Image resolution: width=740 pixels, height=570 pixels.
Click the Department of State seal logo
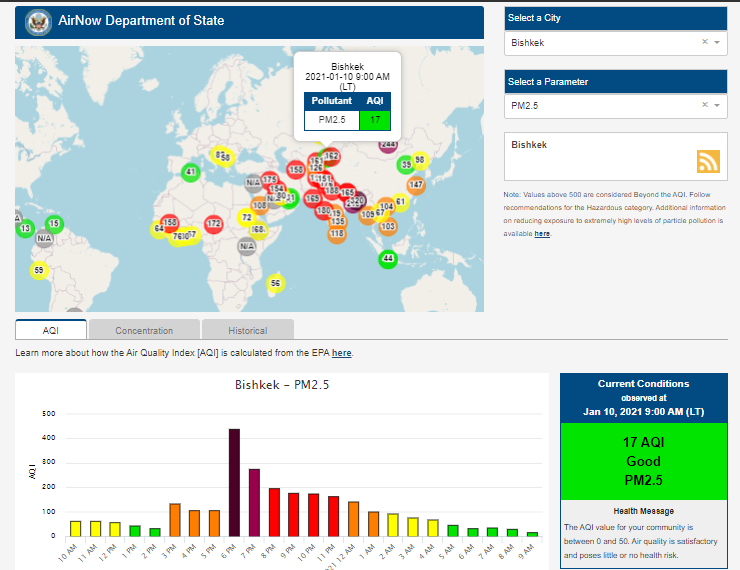(38, 21)
